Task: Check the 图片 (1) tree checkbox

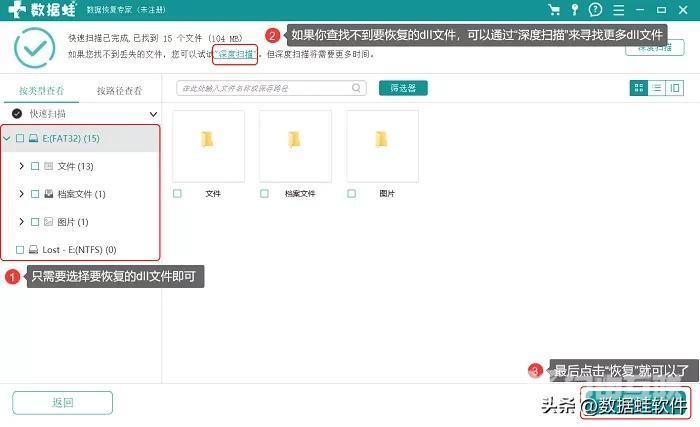Action: click(x=35, y=222)
